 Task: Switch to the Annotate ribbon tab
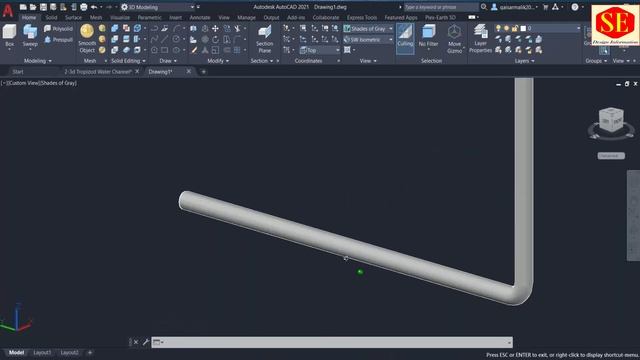coord(200,18)
